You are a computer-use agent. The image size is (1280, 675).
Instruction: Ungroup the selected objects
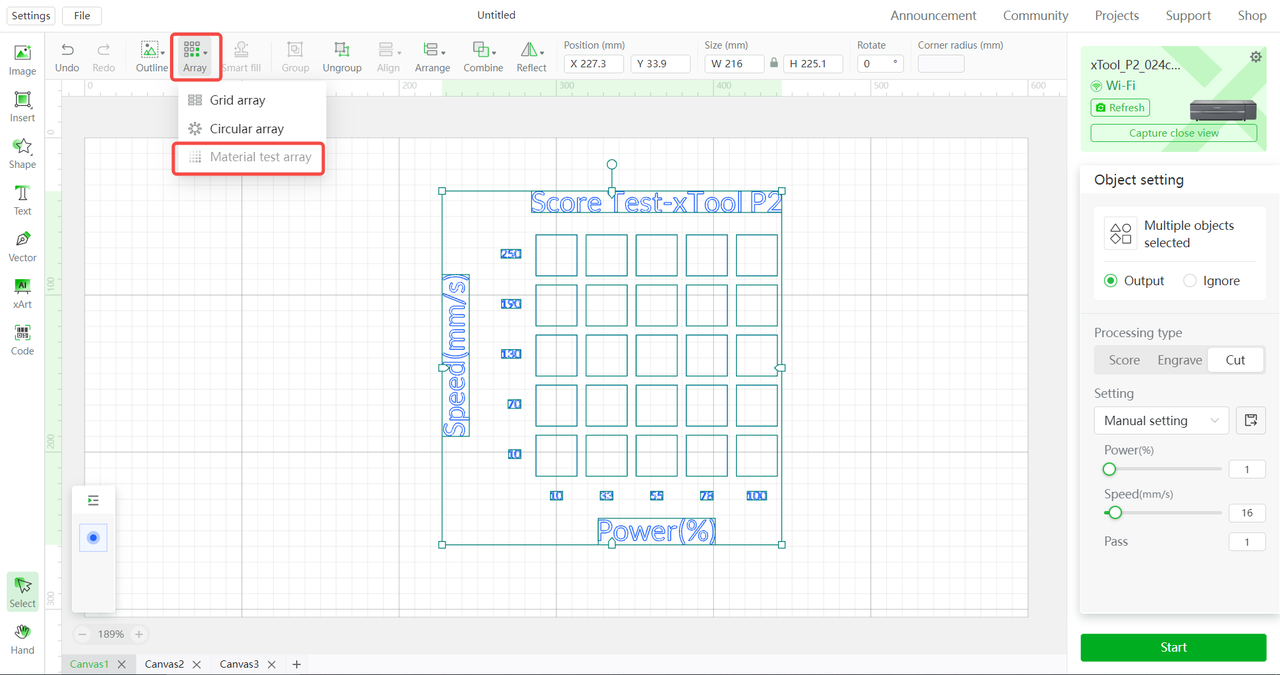[342, 57]
